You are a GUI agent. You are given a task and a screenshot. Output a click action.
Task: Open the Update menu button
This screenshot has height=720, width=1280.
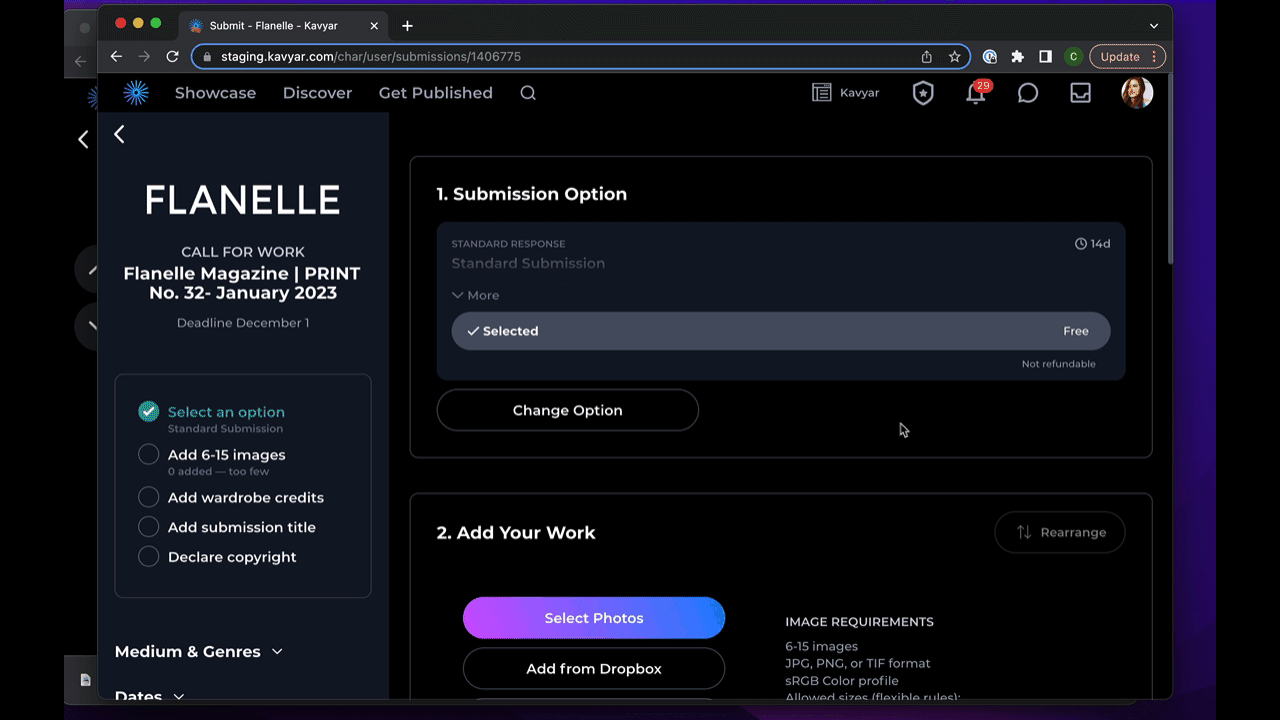[1128, 57]
